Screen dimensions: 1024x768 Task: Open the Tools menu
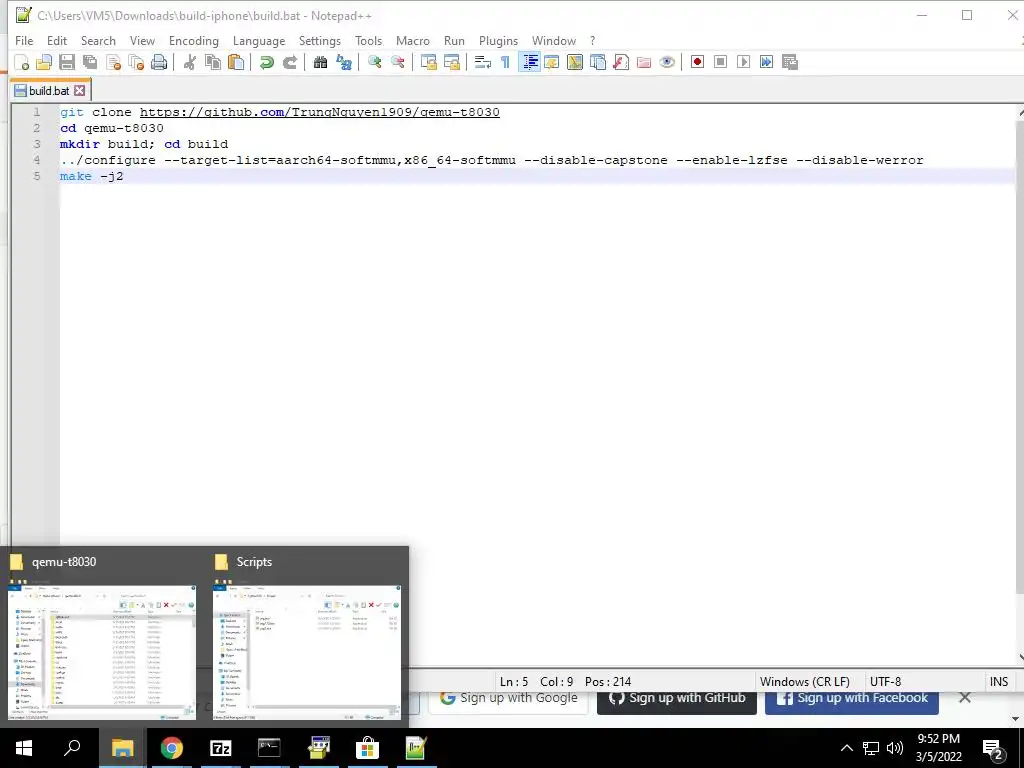[x=368, y=40]
